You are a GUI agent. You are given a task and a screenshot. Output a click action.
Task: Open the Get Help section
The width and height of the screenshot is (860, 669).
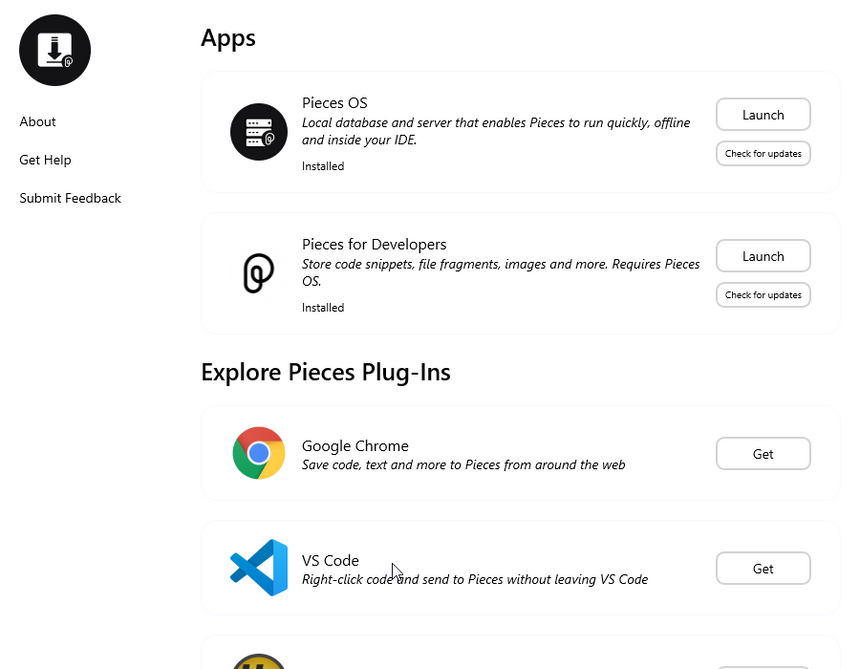point(45,159)
